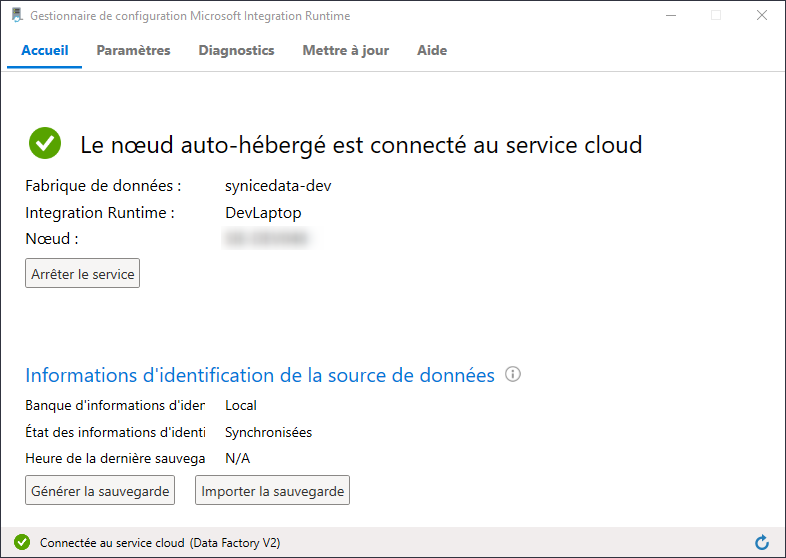Click the N/A last backup time value
The width and height of the screenshot is (786, 558).
pos(238,458)
